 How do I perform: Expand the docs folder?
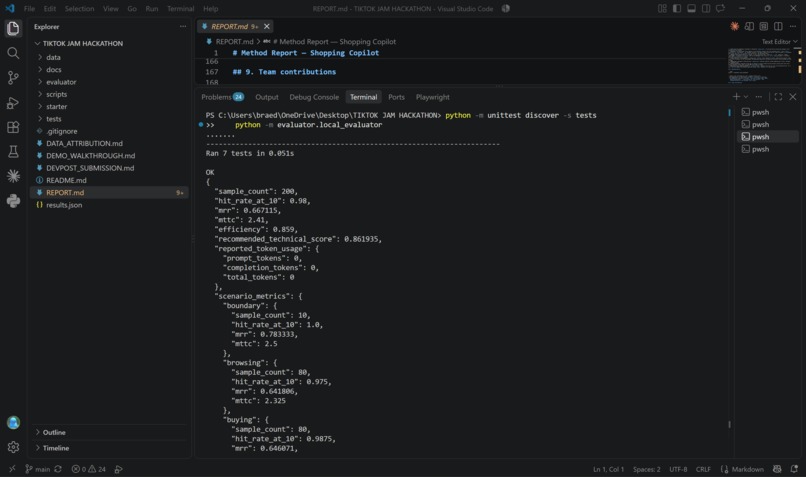[x=109, y=69]
